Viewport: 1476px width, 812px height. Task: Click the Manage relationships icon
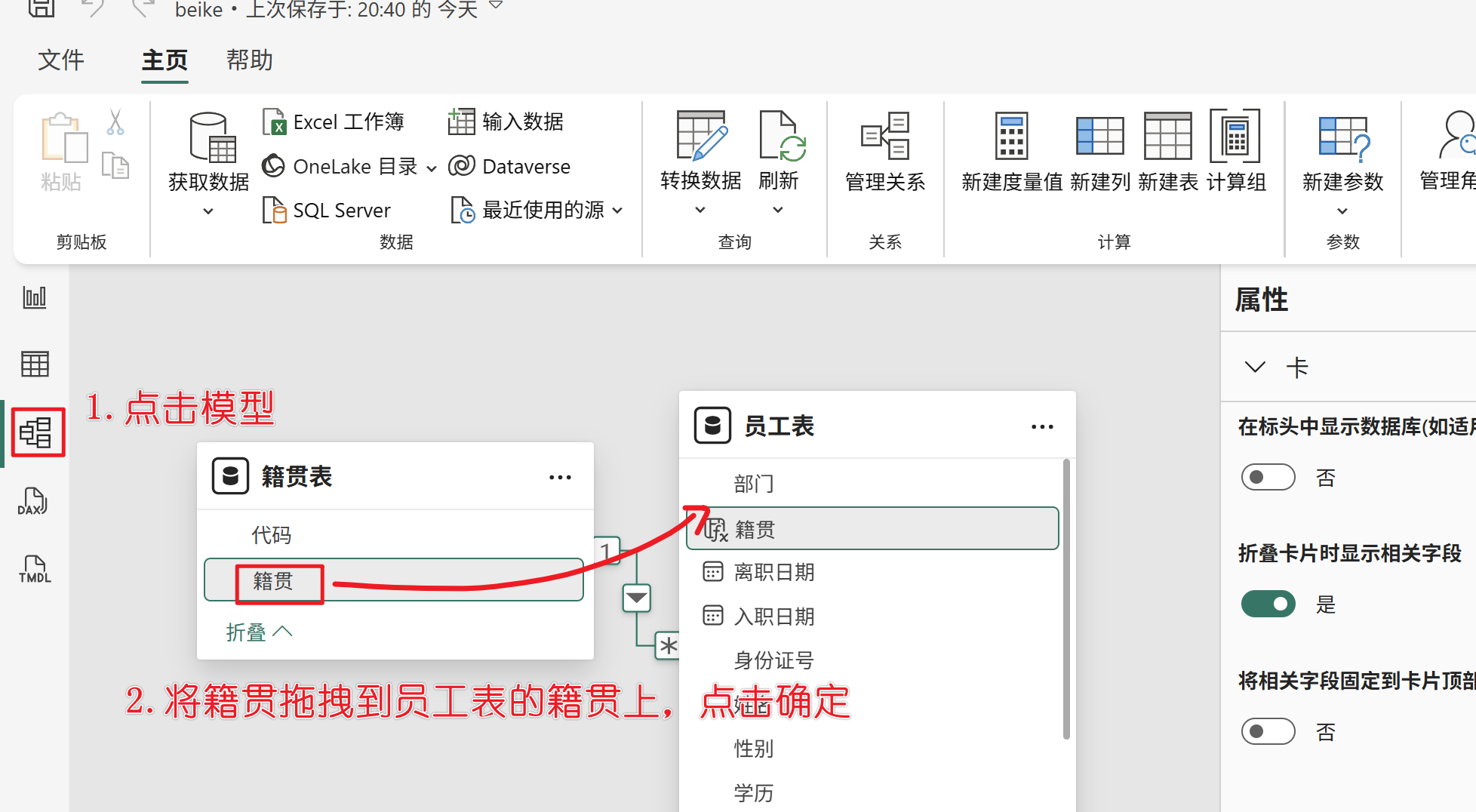click(884, 137)
